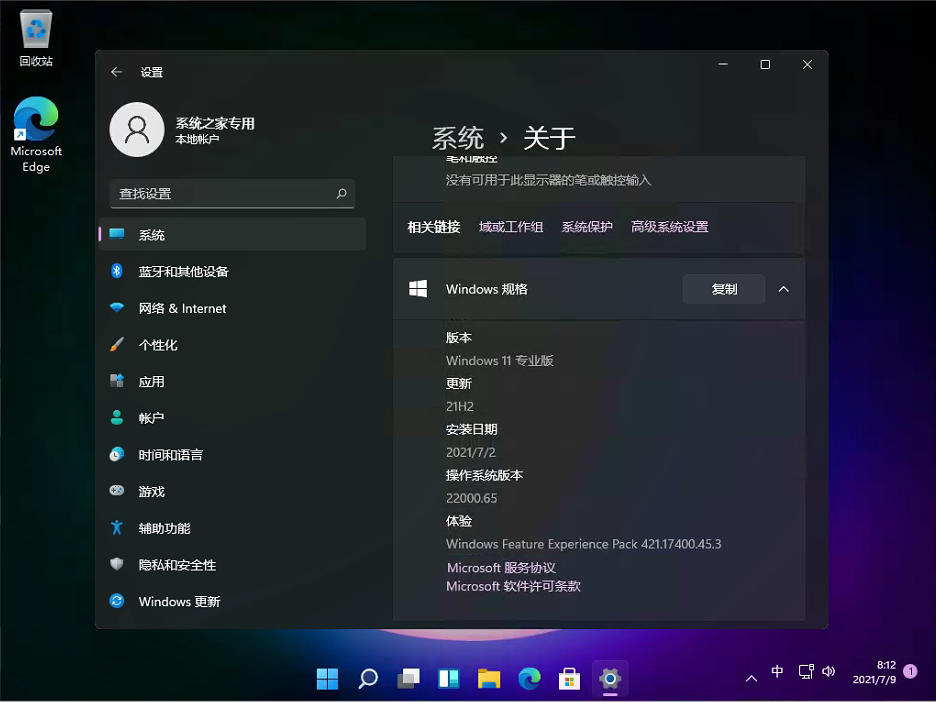Image resolution: width=936 pixels, height=702 pixels.
Task: Click the back arrow in Settings
Action: tap(116, 72)
